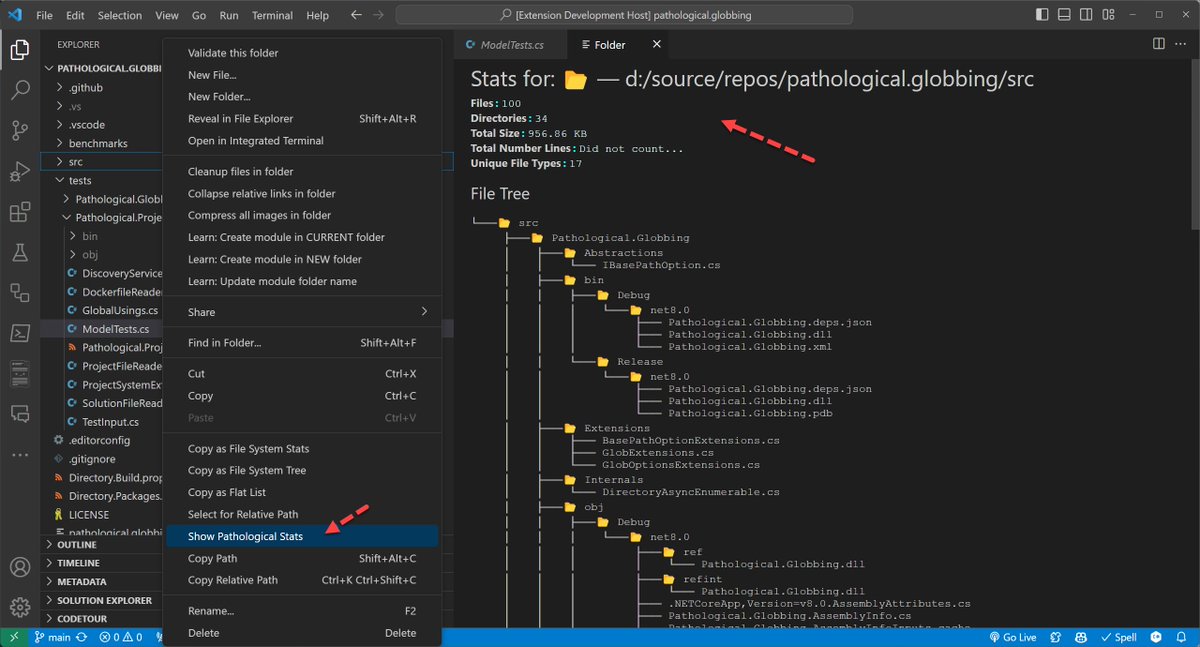The image size is (1200, 647).
Task: Open the Testing flask view
Action: click(20, 252)
